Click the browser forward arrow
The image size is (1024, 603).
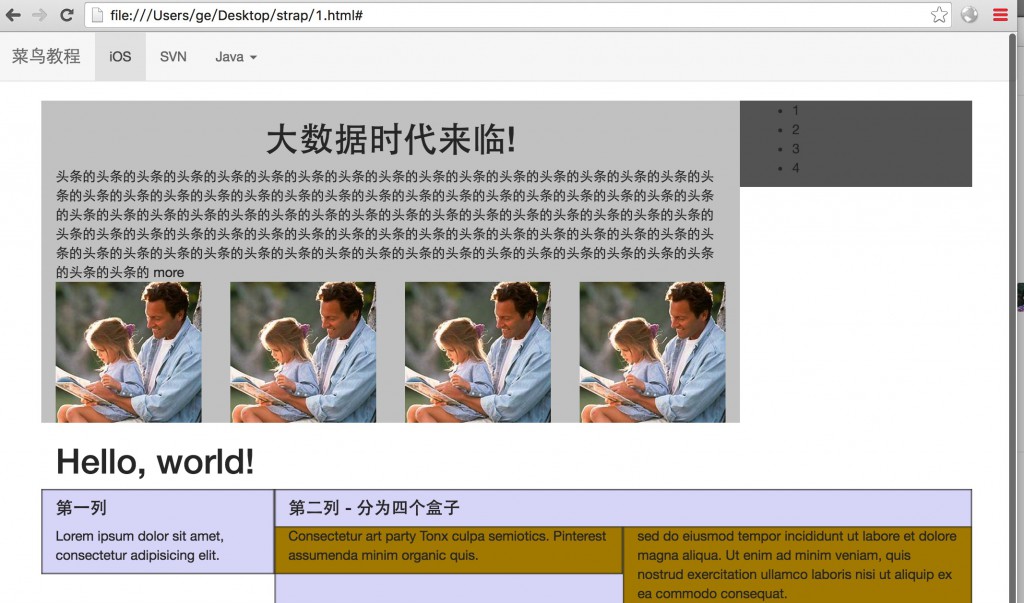click(40, 15)
